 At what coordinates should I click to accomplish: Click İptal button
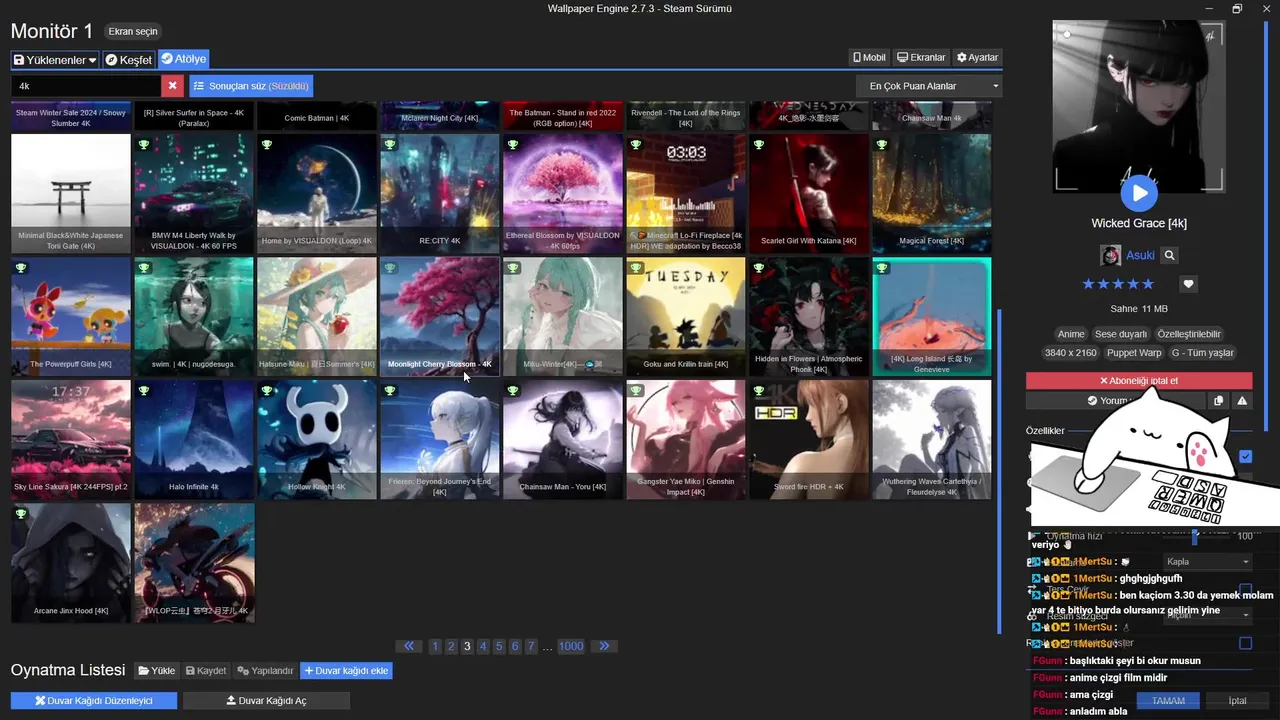pyautogui.click(x=1237, y=701)
